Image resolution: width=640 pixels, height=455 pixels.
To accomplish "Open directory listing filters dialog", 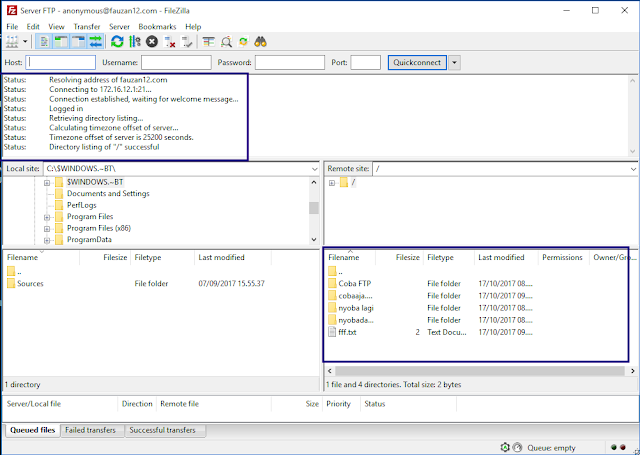I will click(x=209, y=42).
